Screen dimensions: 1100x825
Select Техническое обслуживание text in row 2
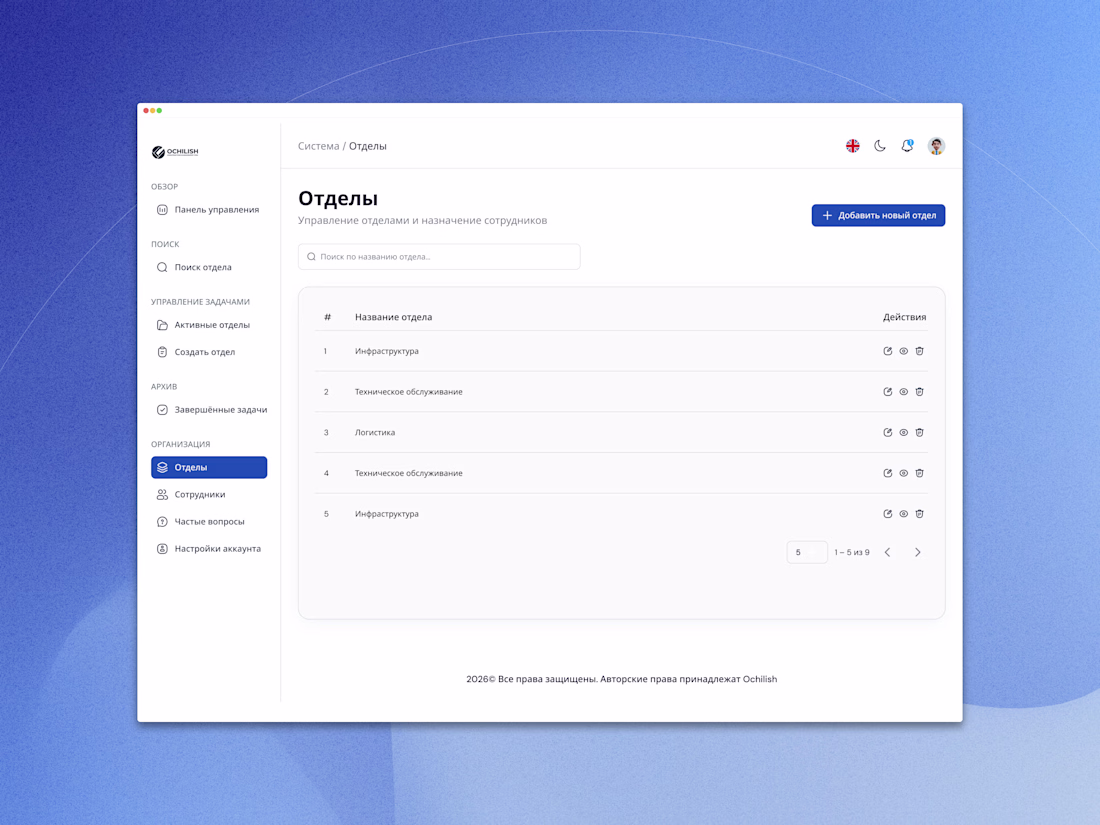tap(408, 391)
